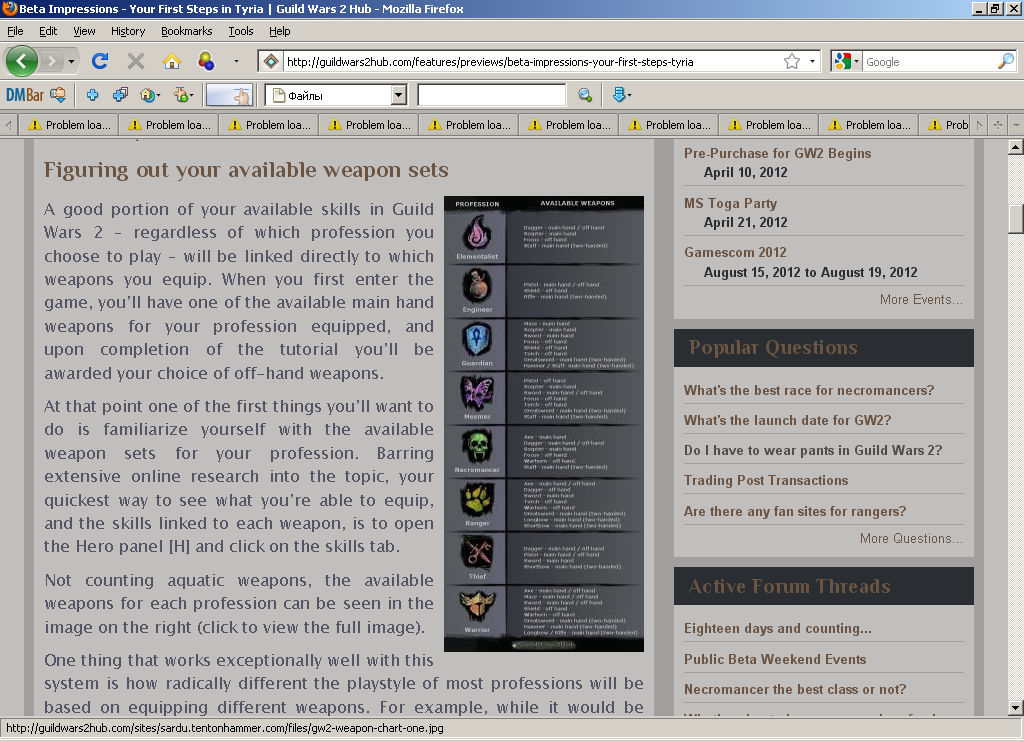Open the File menu
This screenshot has width=1024, height=742.
[x=15, y=31]
